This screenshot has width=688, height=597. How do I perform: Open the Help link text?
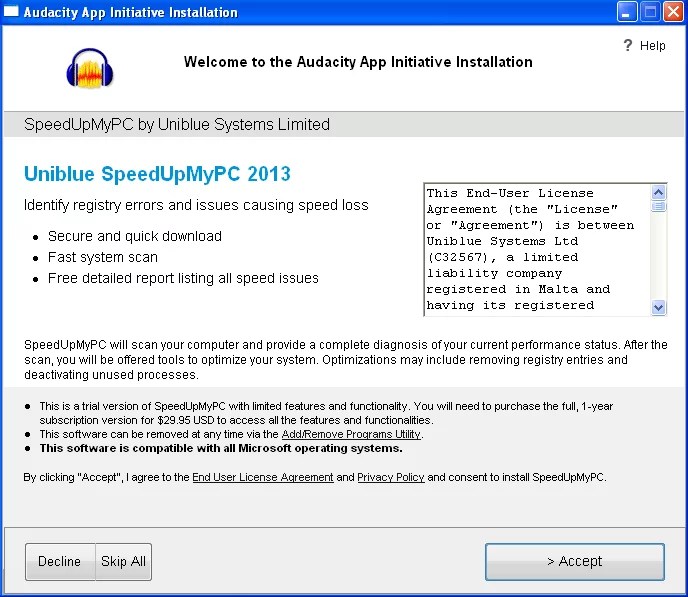point(652,46)
